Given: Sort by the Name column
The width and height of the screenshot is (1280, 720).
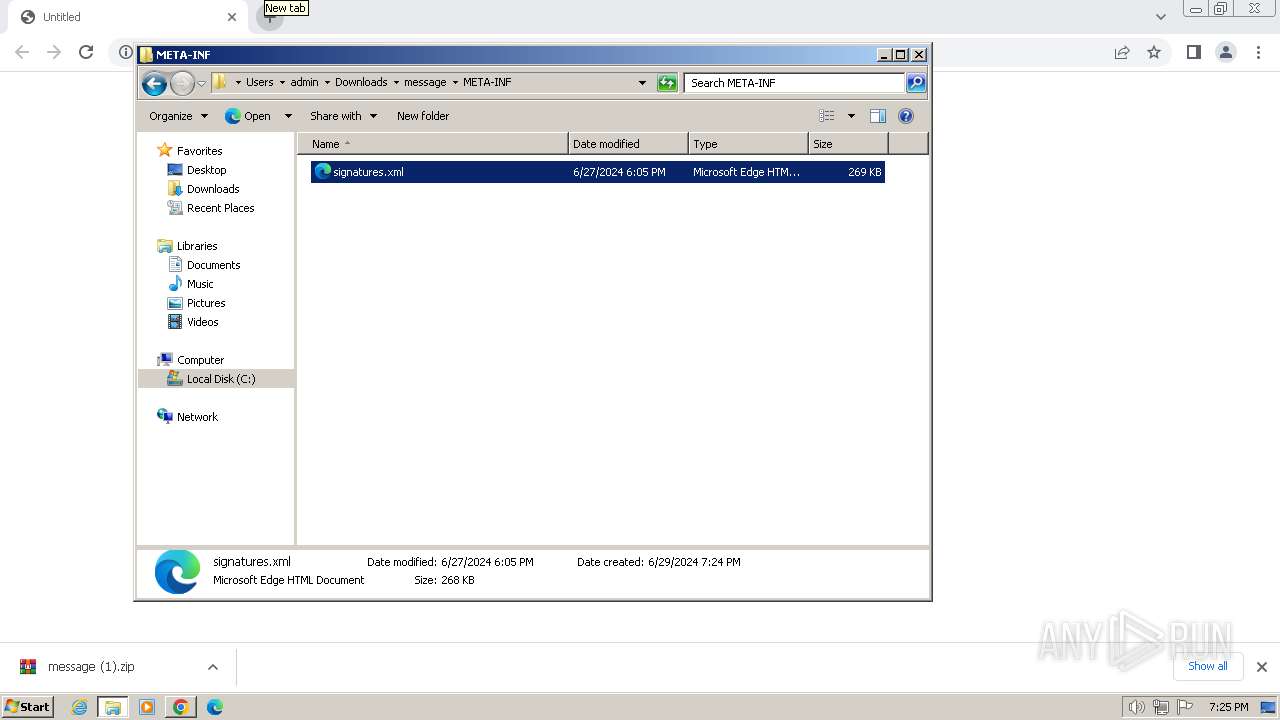Looking at the screenshot, I should tap(432, 144).
